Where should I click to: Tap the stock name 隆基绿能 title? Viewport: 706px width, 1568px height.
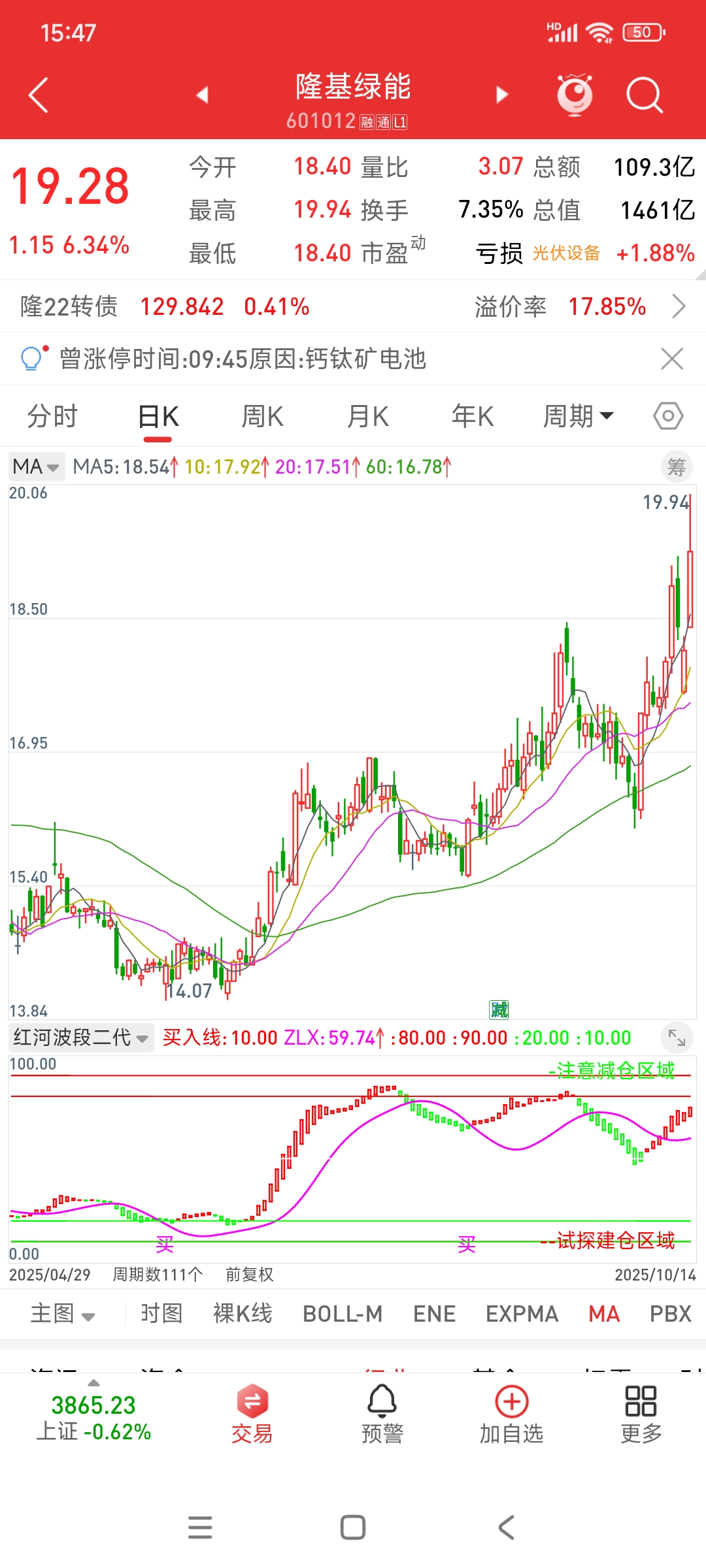click(353, 86)
